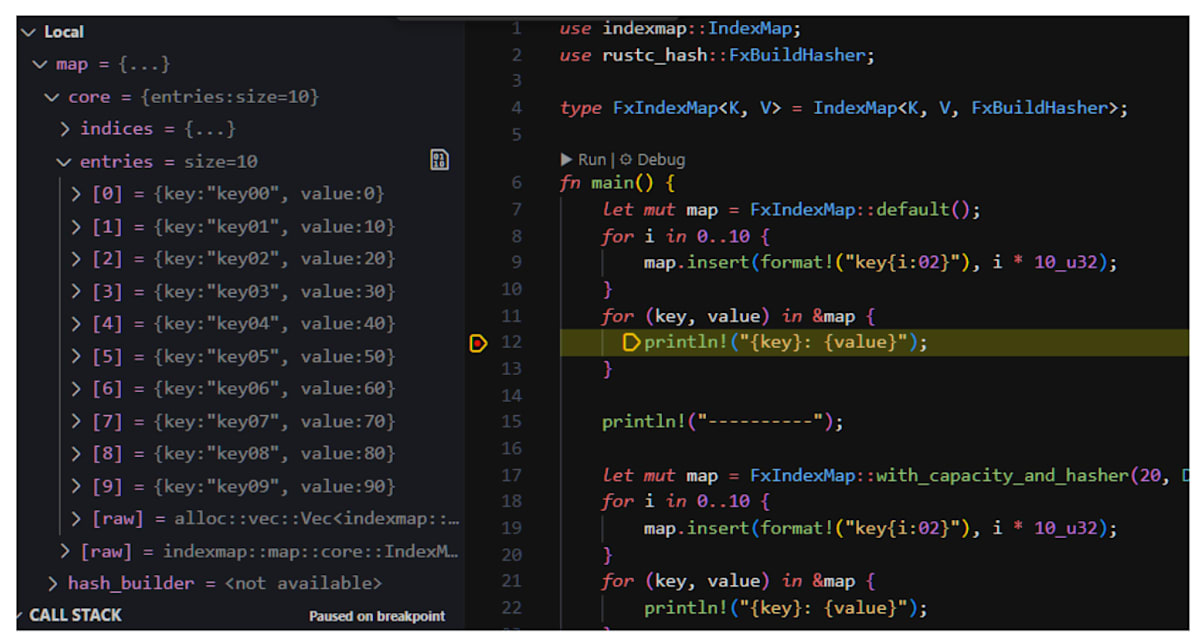Click the Run code lens above main
This screenshot has width=1200, height=643.
(584, 159)
